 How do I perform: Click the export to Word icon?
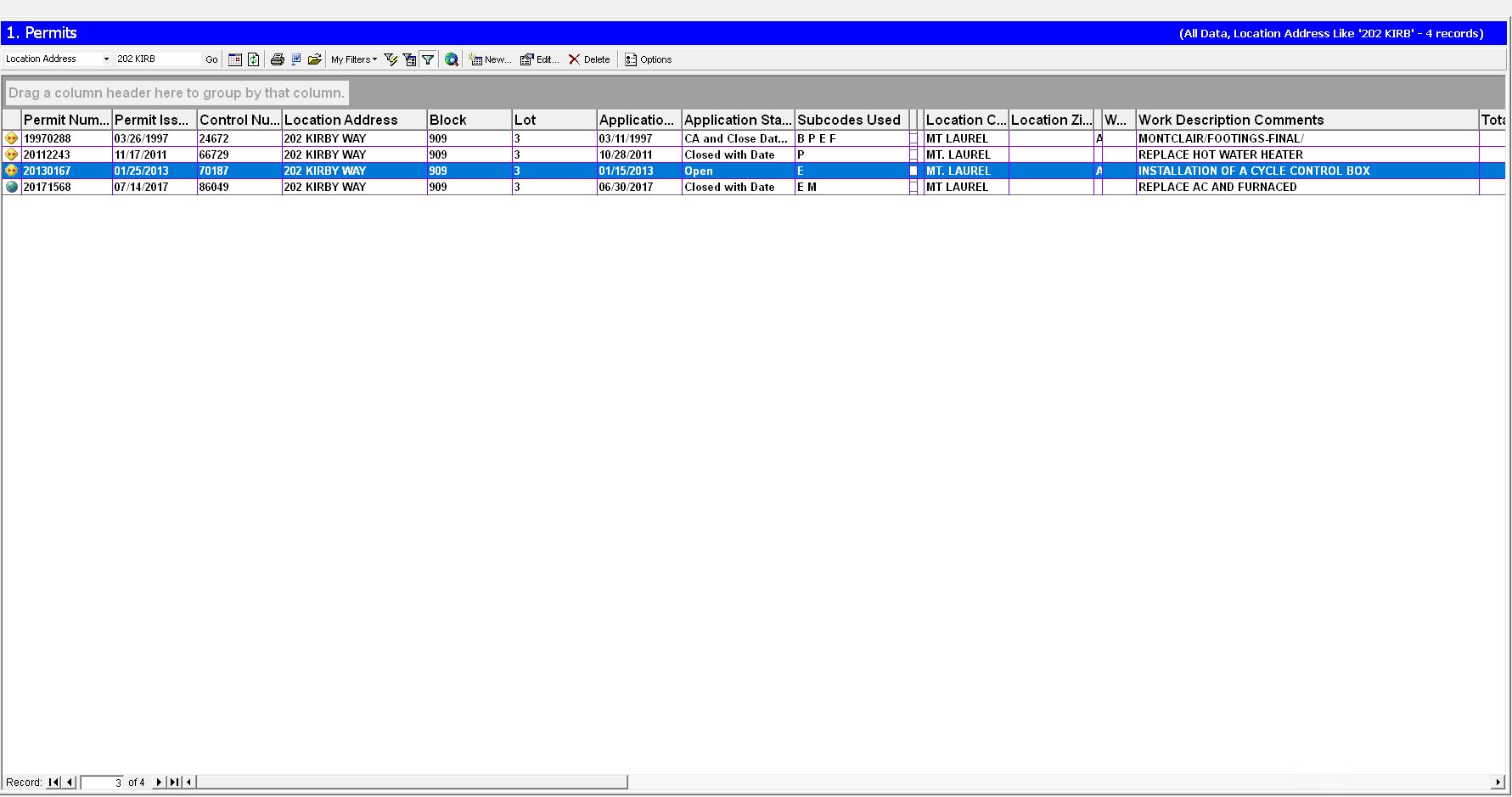tap(296, 59)
